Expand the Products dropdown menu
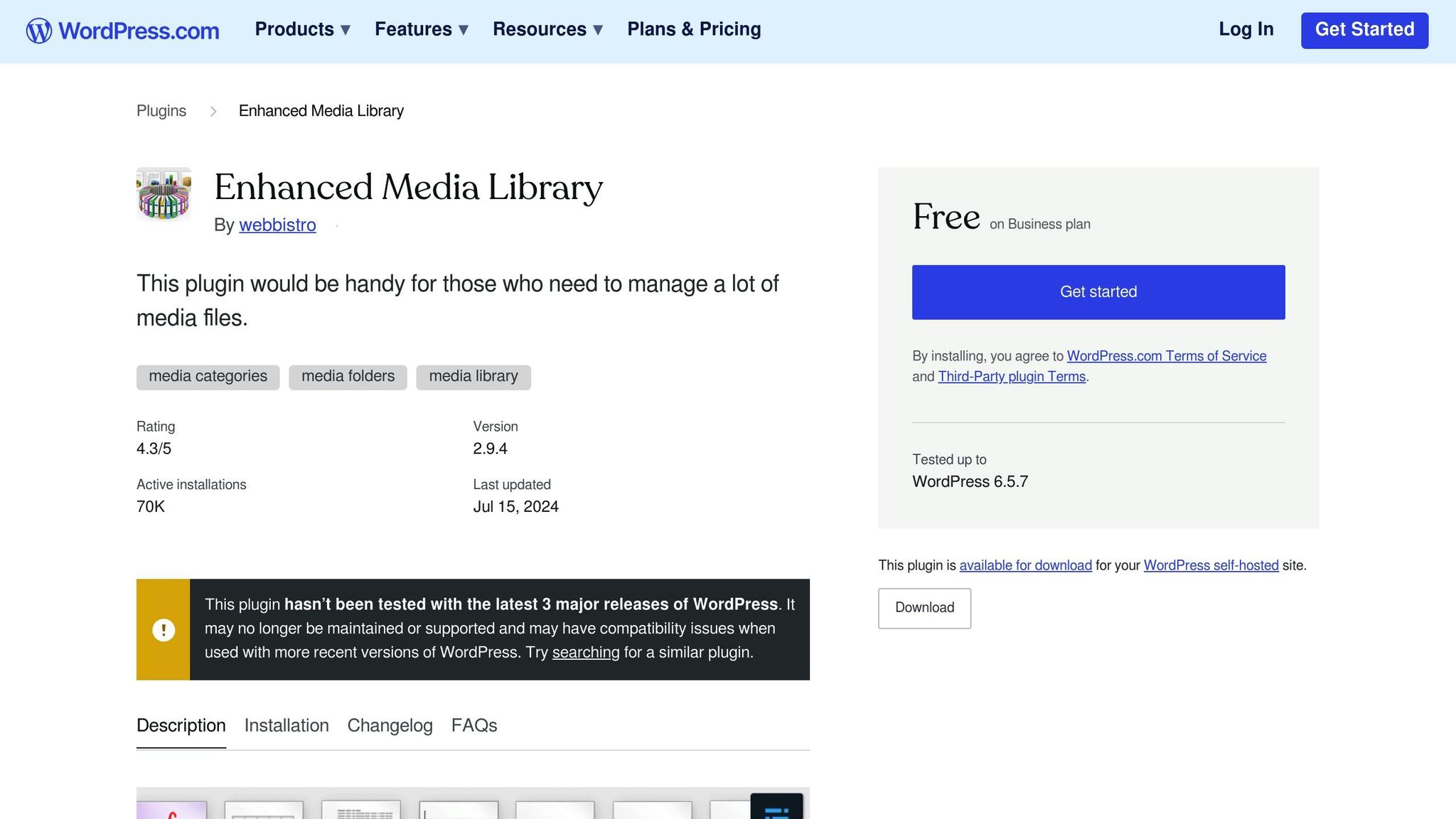 coord(302,29)
